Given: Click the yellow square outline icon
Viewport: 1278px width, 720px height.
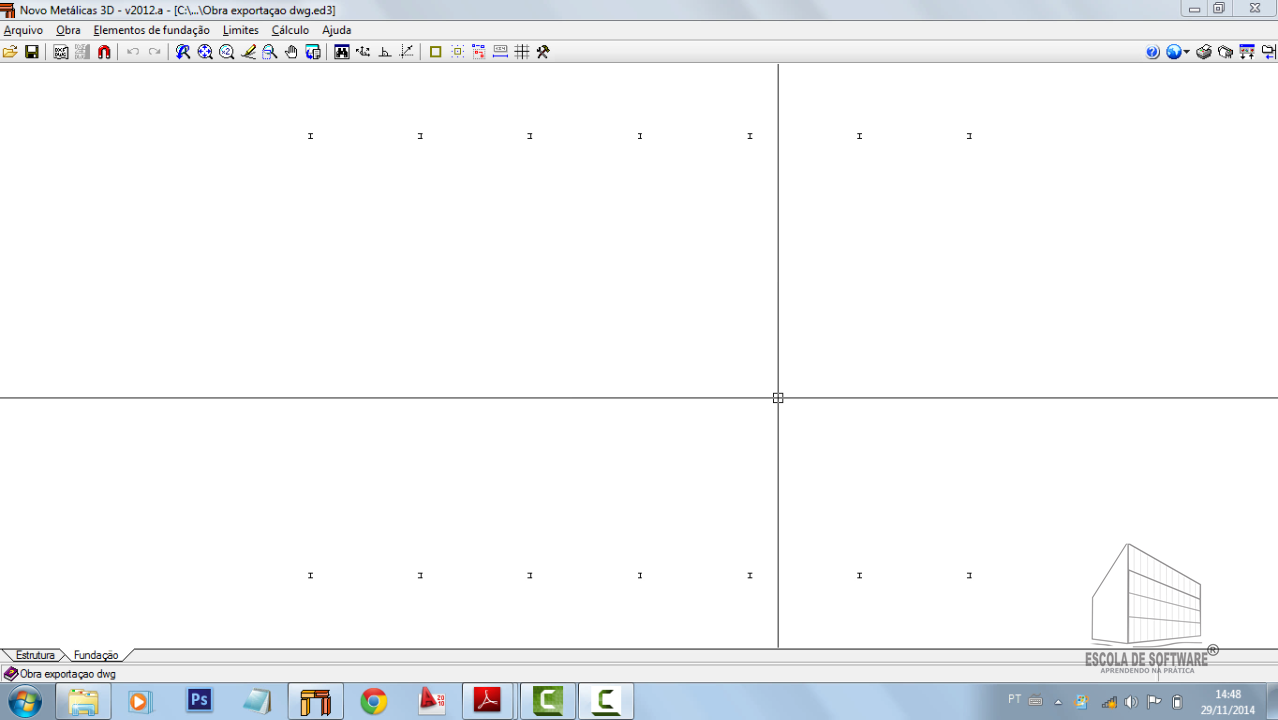Looking at the screenshot, I should (435, 52).
